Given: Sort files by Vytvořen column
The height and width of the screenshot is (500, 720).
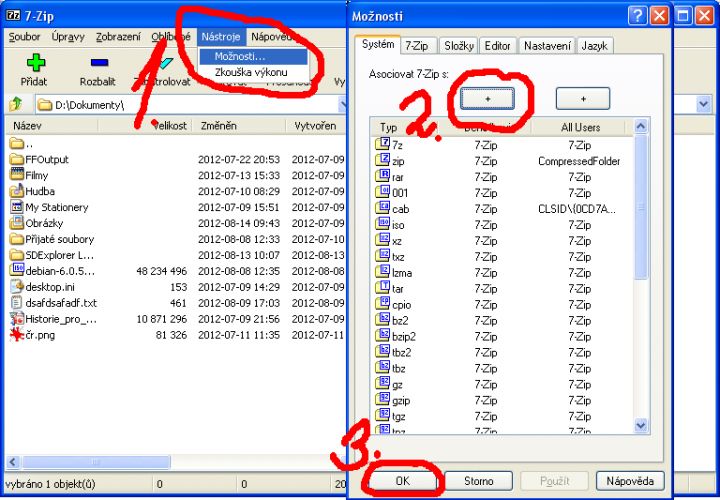Looking at the screenshot, I should click(316, 126).
